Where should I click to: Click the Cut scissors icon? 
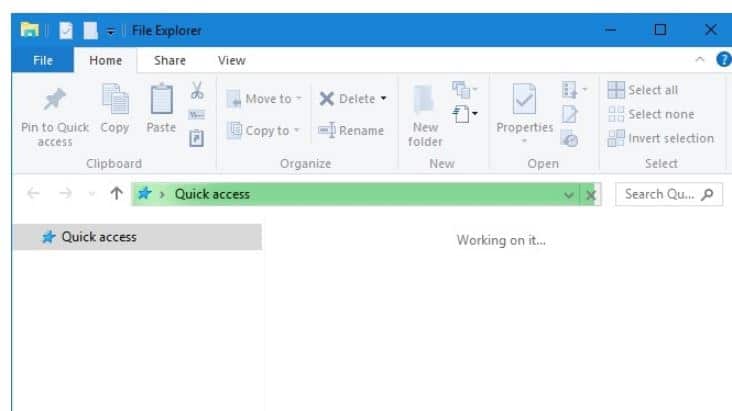tap(197, 91)
